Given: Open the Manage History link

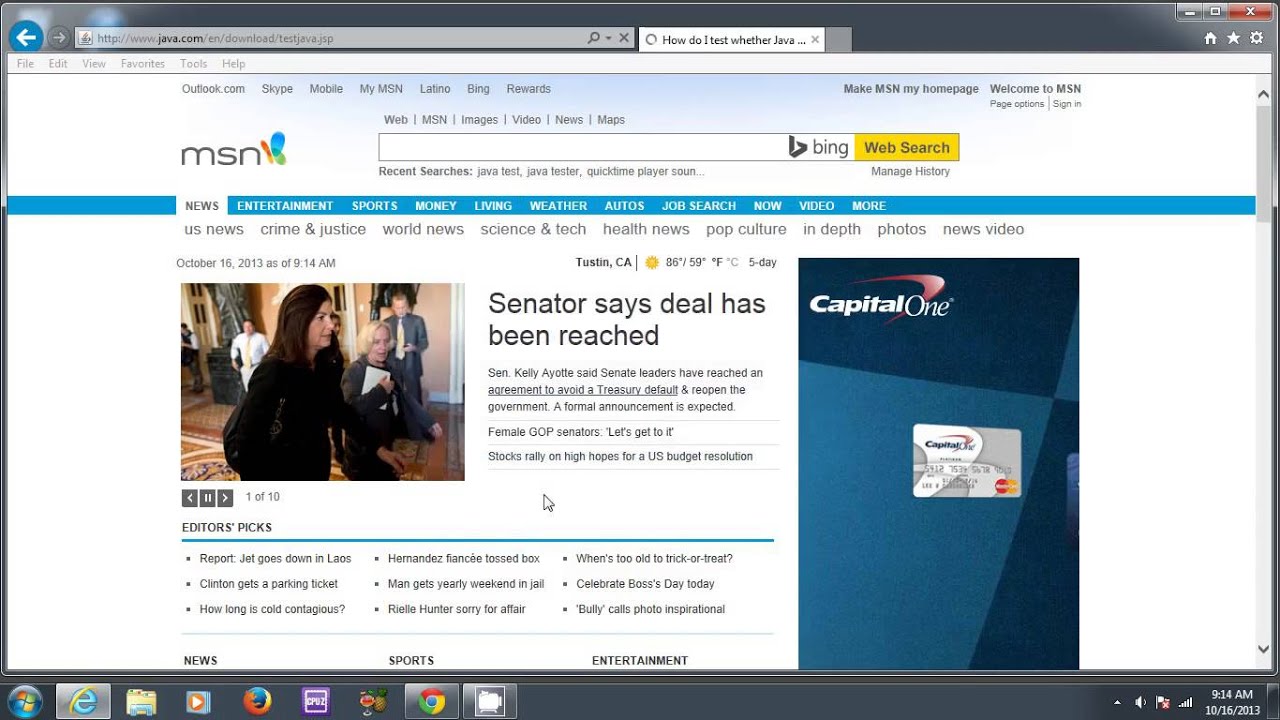Looking at the screenshot, I should coord(910,171).
